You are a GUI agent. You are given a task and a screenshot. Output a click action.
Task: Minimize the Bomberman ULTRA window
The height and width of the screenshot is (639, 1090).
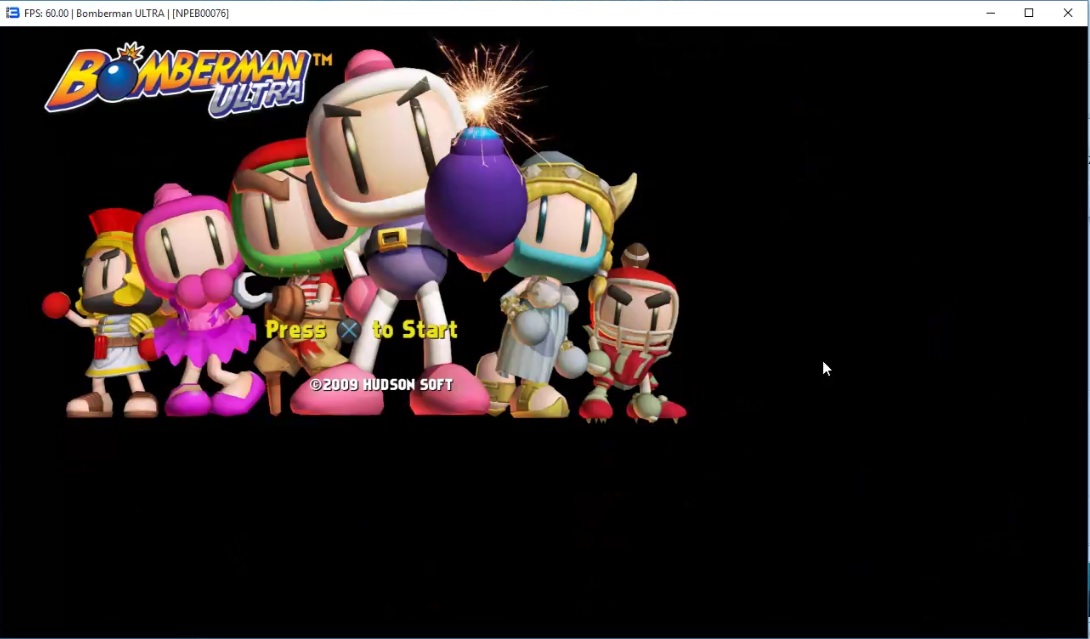click(x=991, y=13)
